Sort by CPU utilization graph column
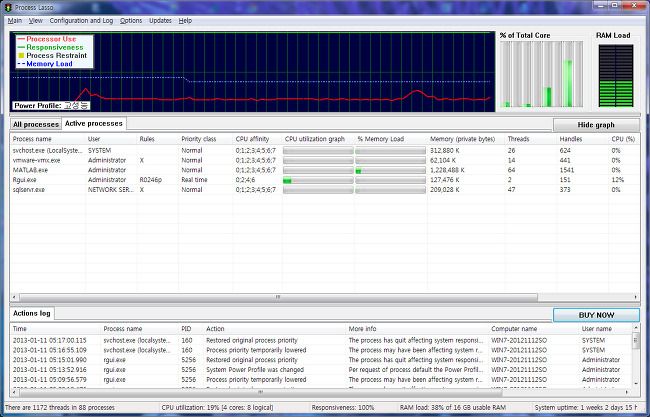This screenshot has width=650, height=417. (x=318, y=139)
